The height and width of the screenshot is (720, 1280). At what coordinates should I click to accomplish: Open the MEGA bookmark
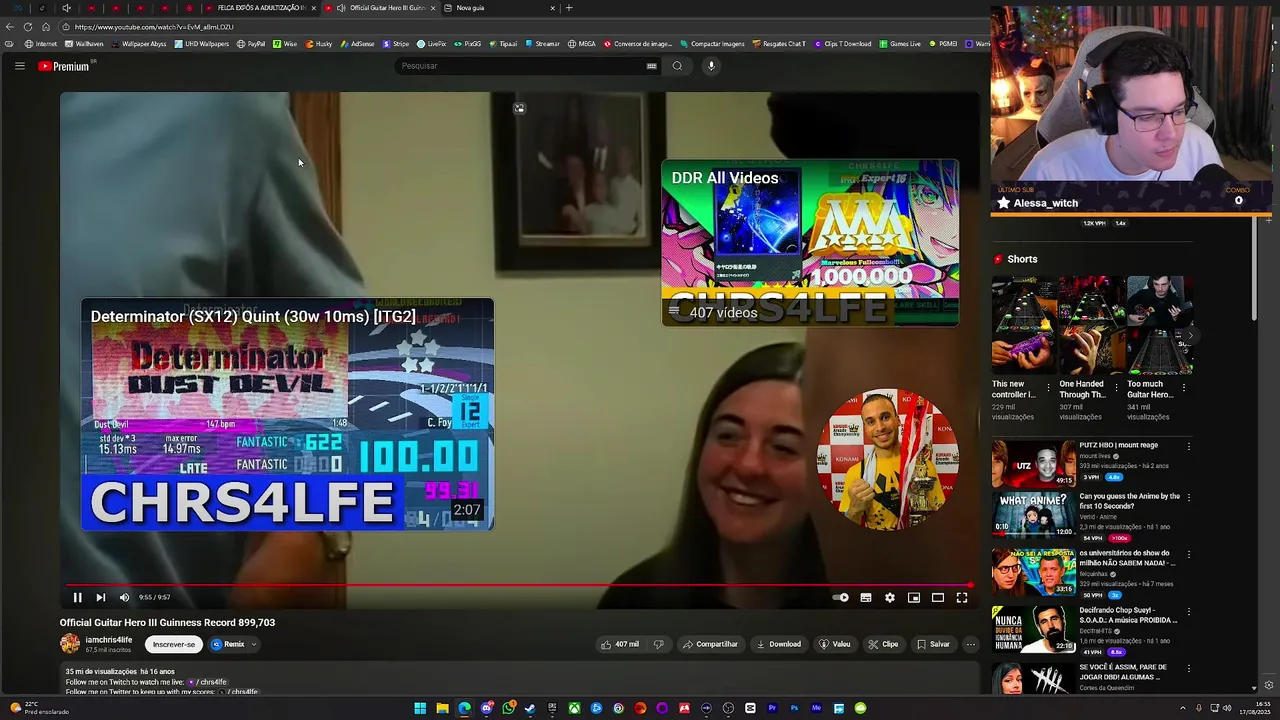(581, 44)
